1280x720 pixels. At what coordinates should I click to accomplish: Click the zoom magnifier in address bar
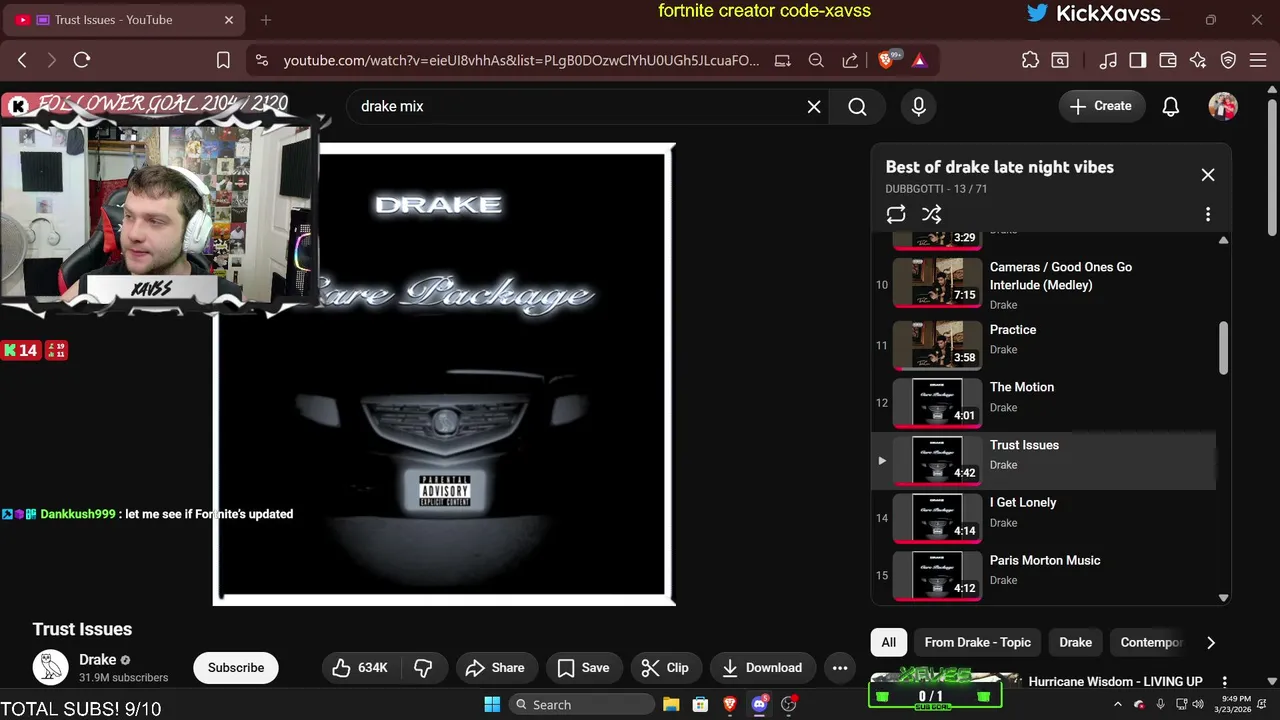pos(816,60)
